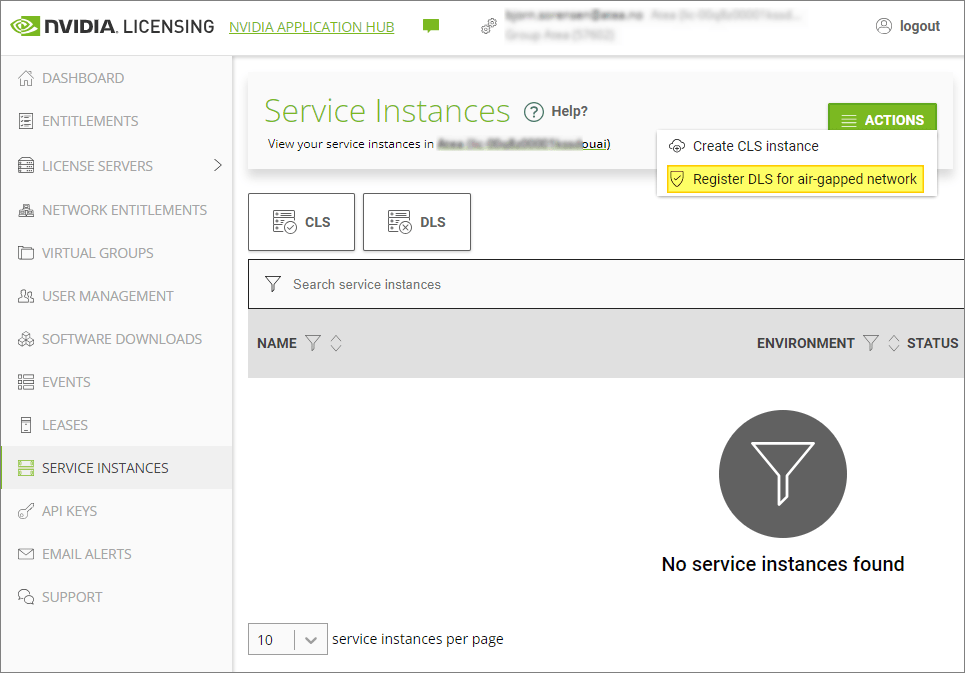Image resolution: width=965 pixels, height=673 pixels.
Task: Toggle the DLS filter button
Action: [416, 222]
